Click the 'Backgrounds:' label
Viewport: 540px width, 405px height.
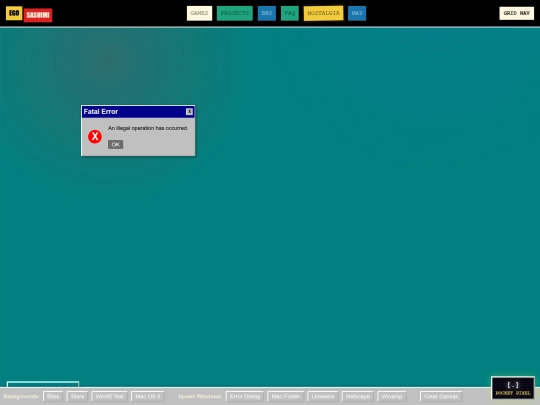click(21, 396)
